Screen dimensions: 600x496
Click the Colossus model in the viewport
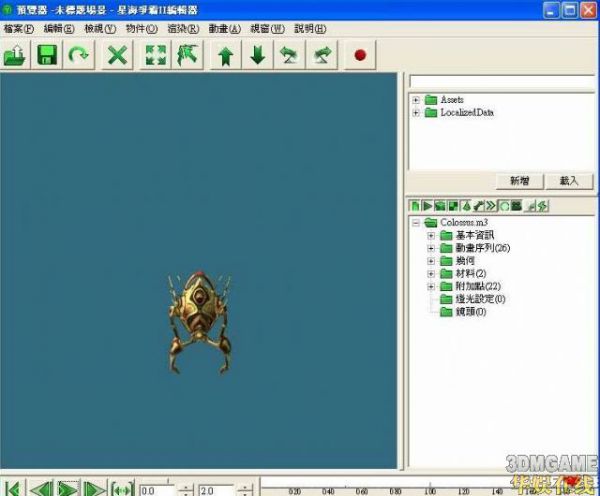[199, 321]
